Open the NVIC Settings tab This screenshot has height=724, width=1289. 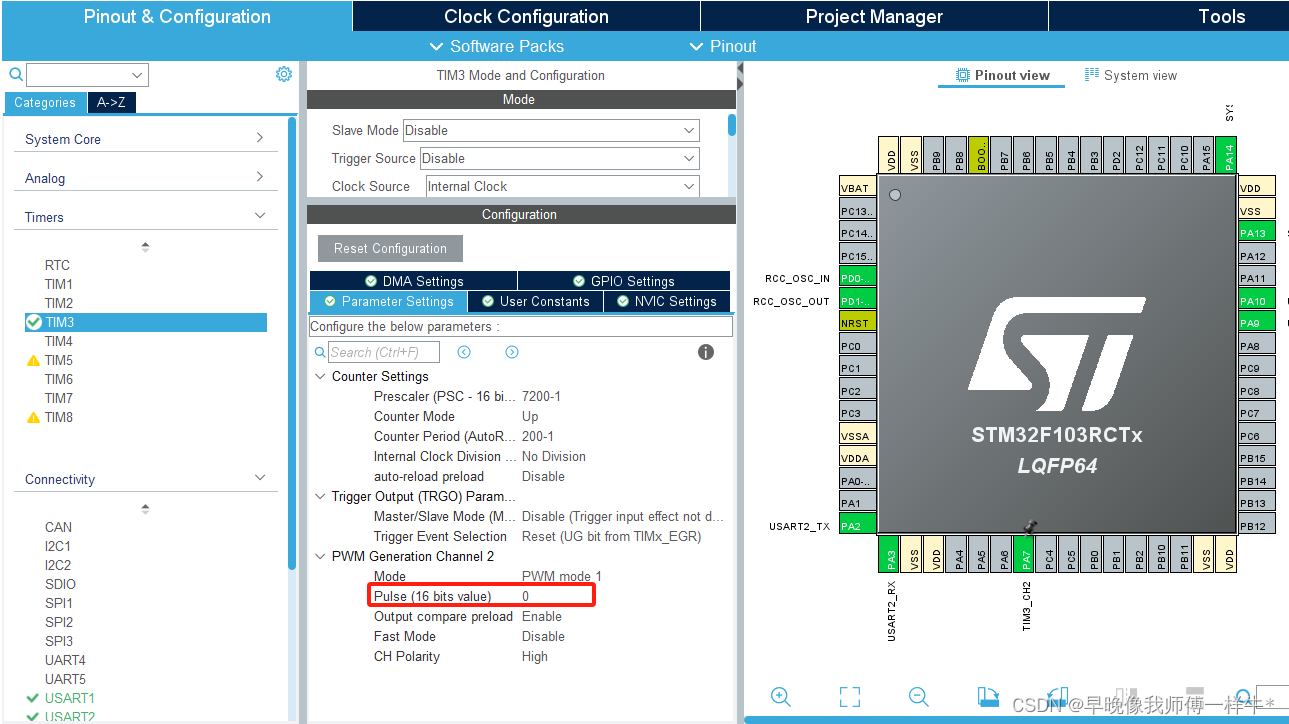667,301
